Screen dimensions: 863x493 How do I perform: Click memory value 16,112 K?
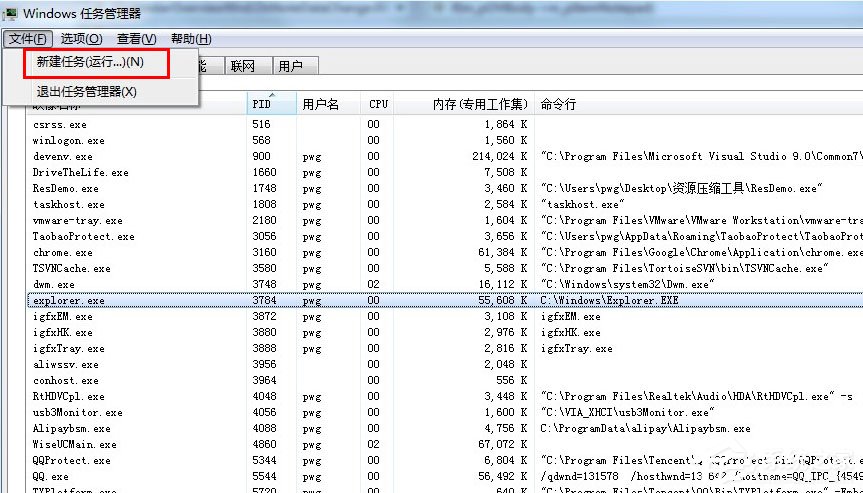coord(503,284)
